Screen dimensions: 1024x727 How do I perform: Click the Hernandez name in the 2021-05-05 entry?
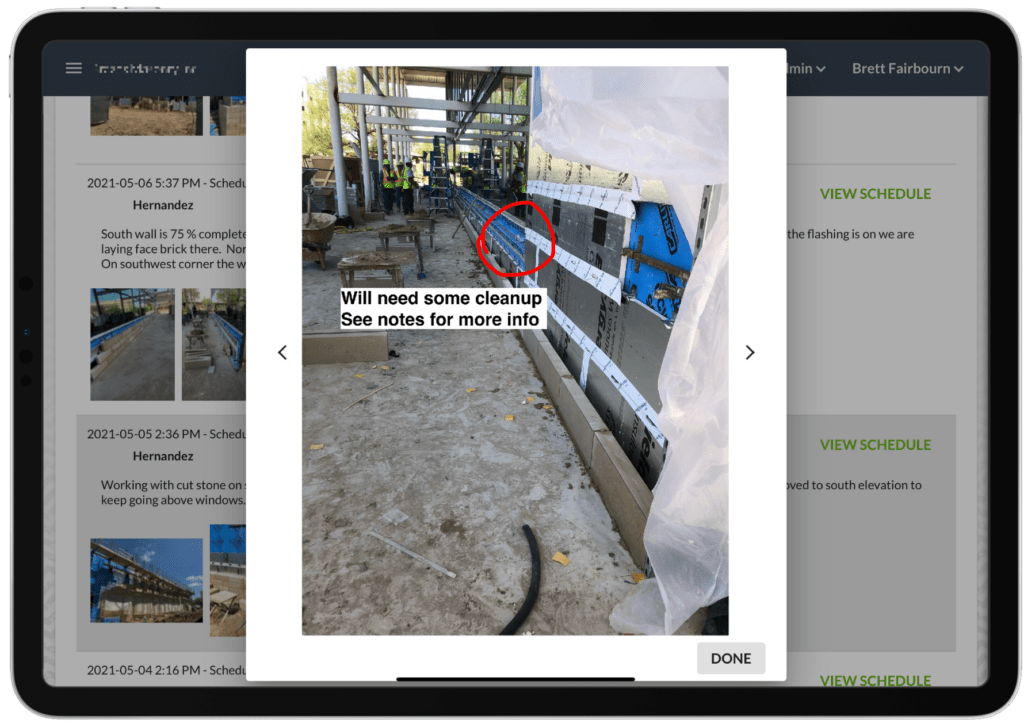(x=163, y=456)
